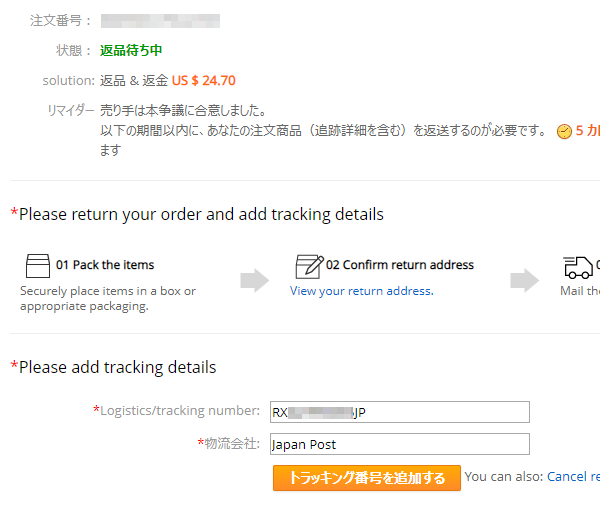Click the Please add tracking details heading

(113, 367)
